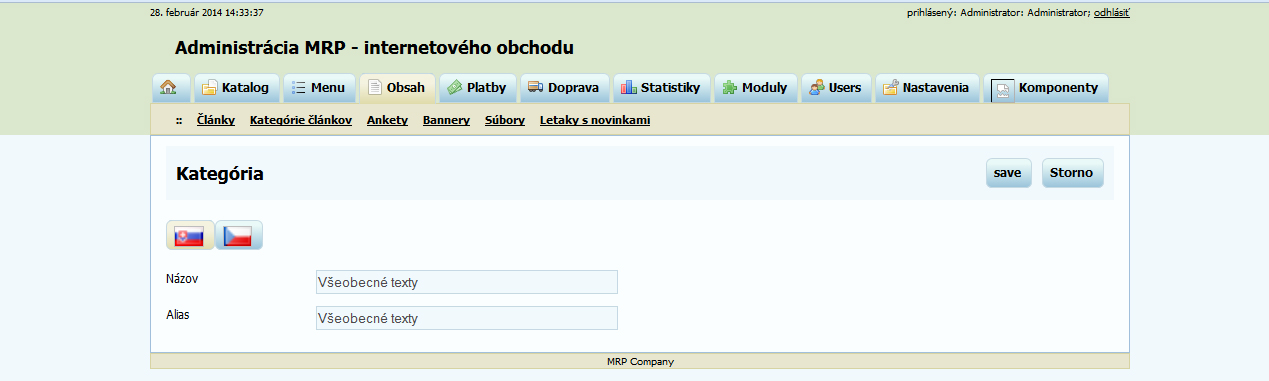
Task: Go to Články submenu link
Action: [x=216, y=120]
